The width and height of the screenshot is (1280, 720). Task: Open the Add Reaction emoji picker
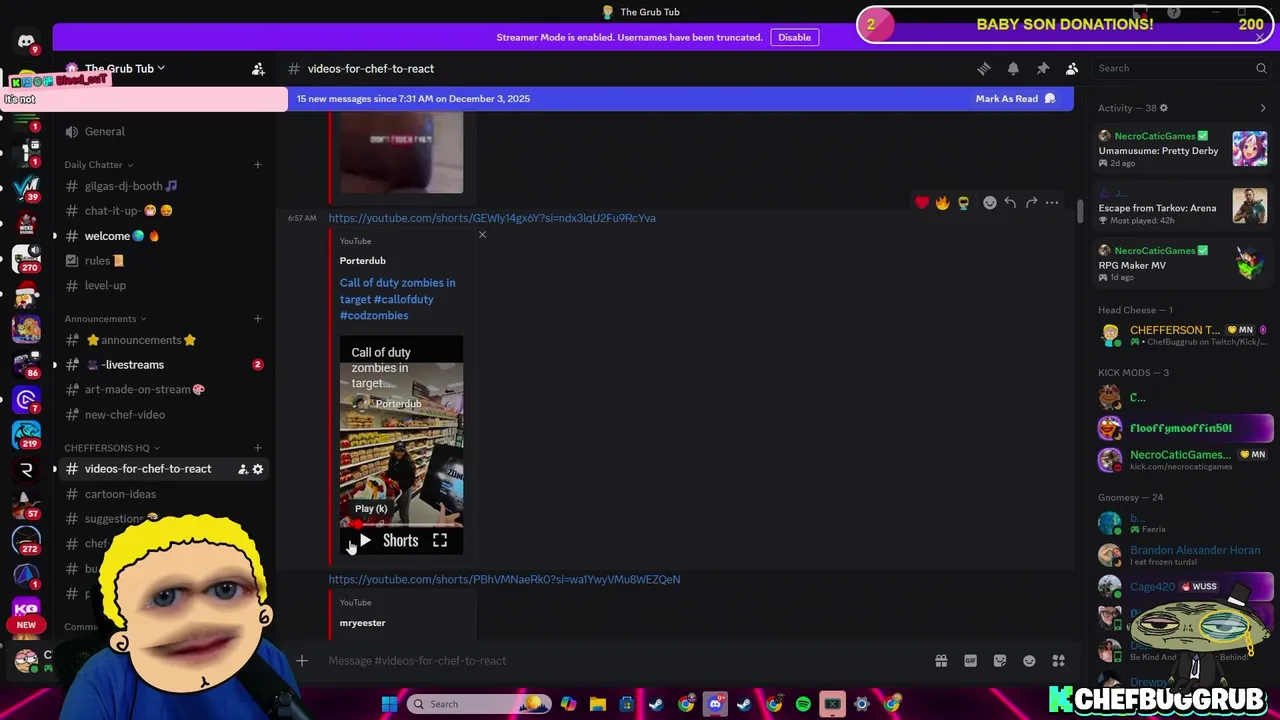989,203
